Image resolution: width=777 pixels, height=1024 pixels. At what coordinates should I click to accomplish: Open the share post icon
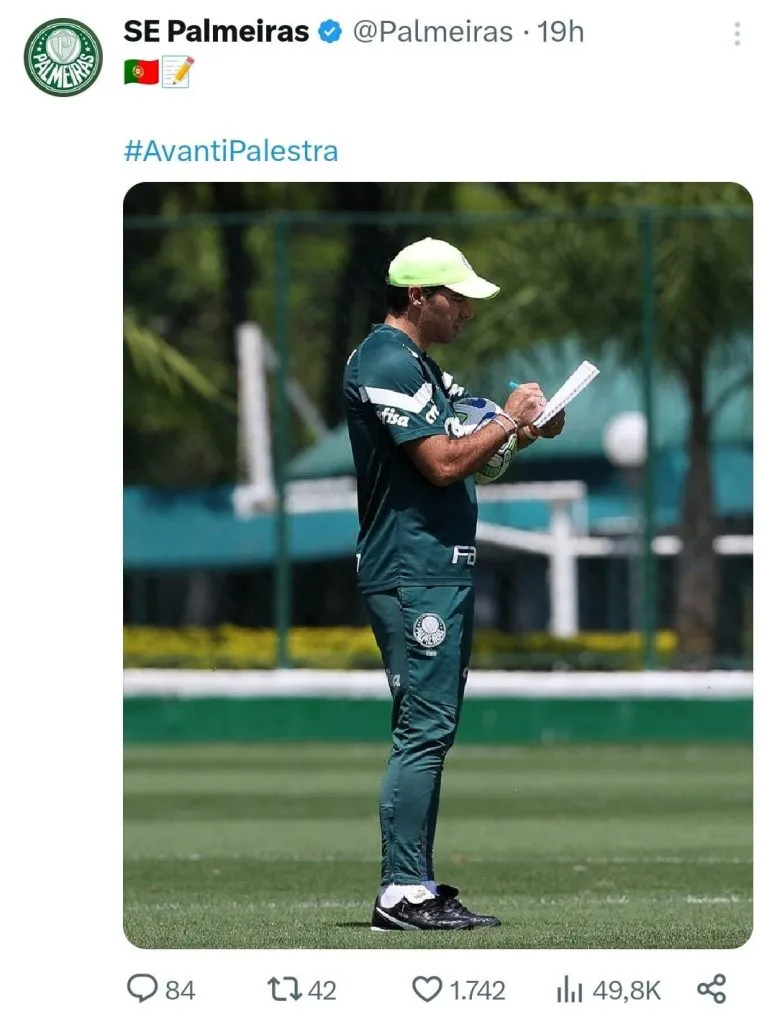pyautogui.click(x=711, y=989)
